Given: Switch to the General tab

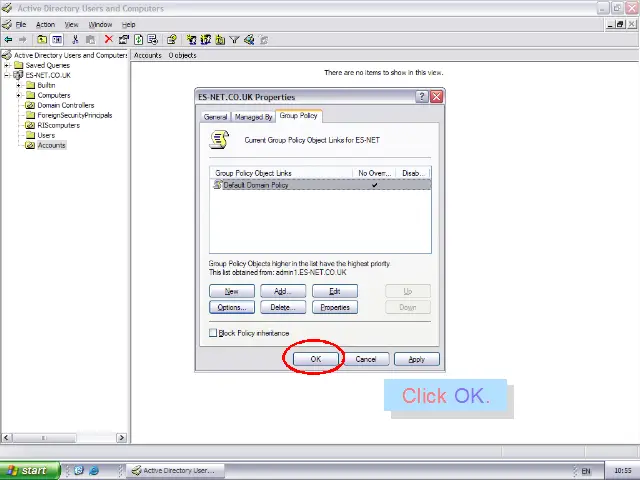Looking at the screenshot, I should click(215, 117).
